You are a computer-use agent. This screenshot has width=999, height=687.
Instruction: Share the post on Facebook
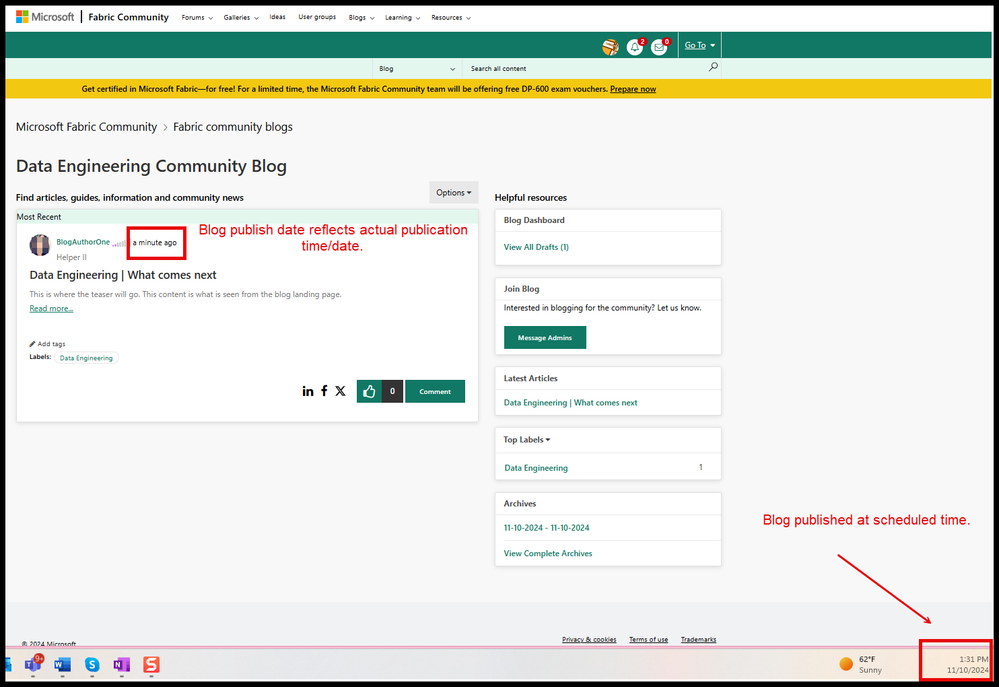[324, 391]
